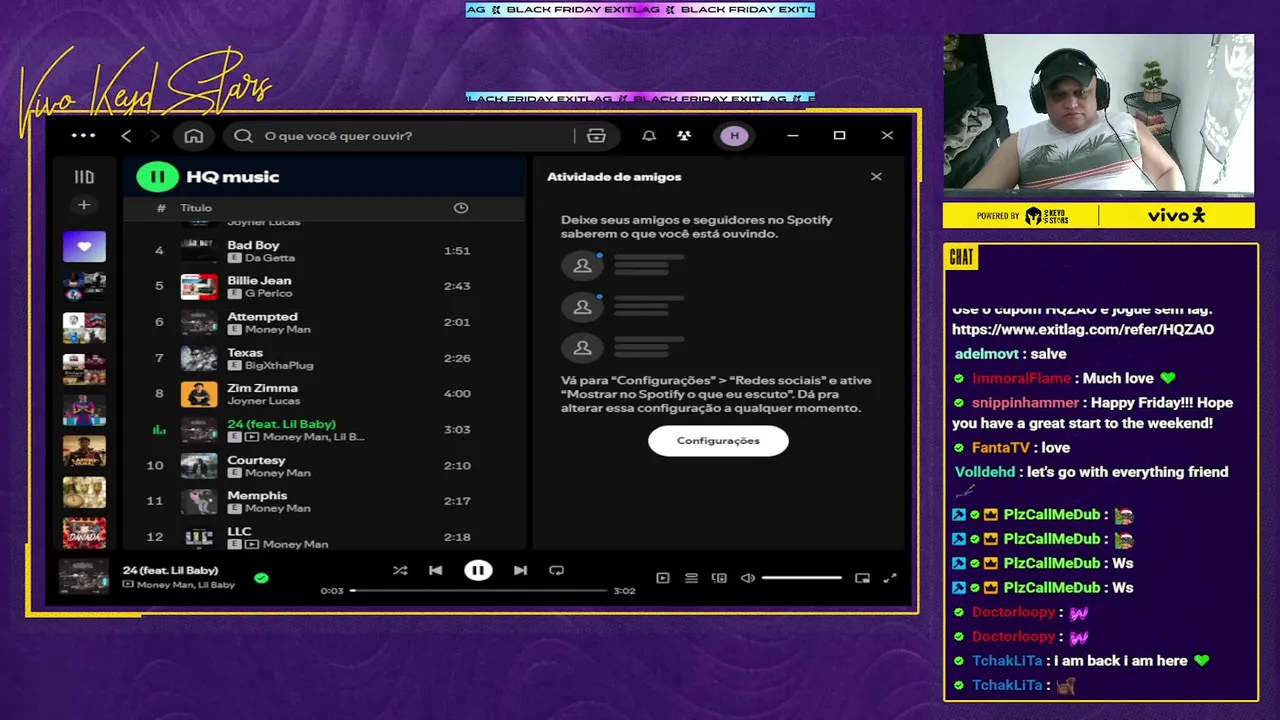
Task: Mute with the volume speaker icon
Action: coord(747,578)
